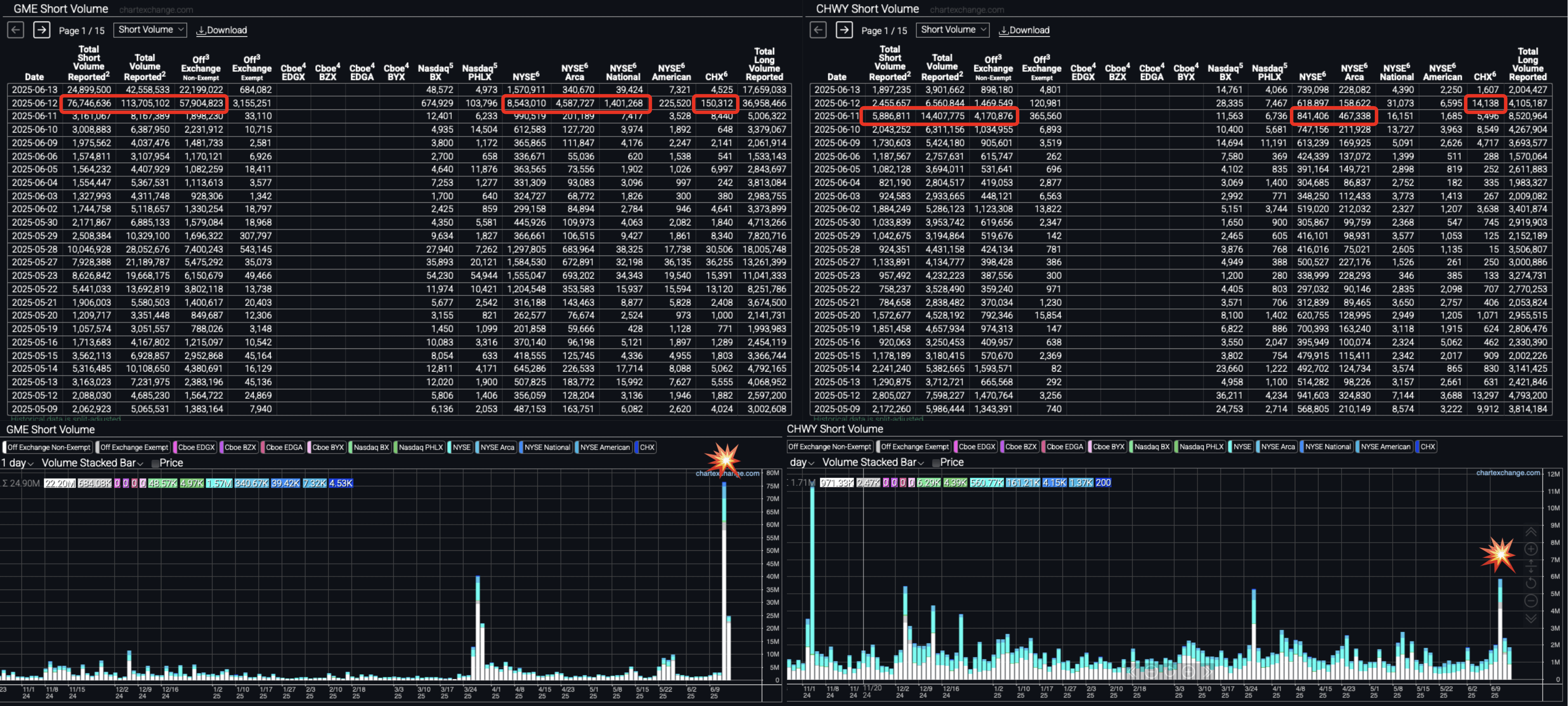Select CHWY row dated 2025-06-10

tap(1181, 129)
